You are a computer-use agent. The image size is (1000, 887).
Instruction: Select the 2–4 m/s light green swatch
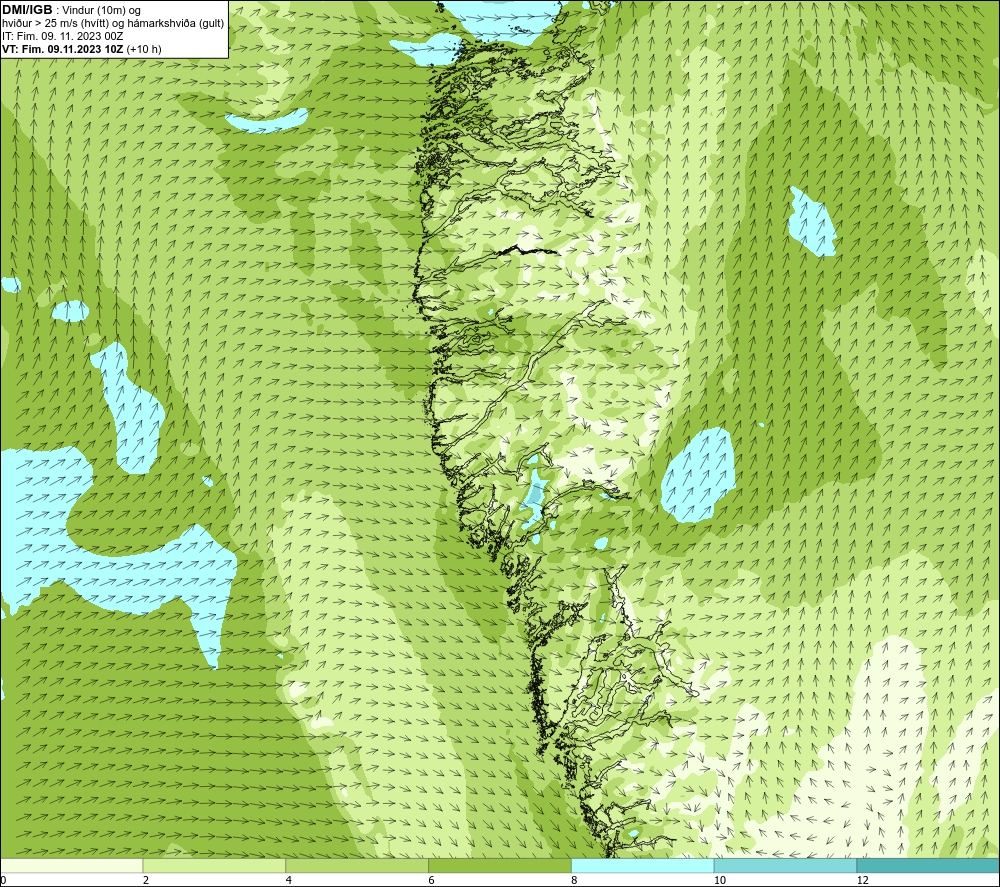pyautogui.click(x=214, y=865)
